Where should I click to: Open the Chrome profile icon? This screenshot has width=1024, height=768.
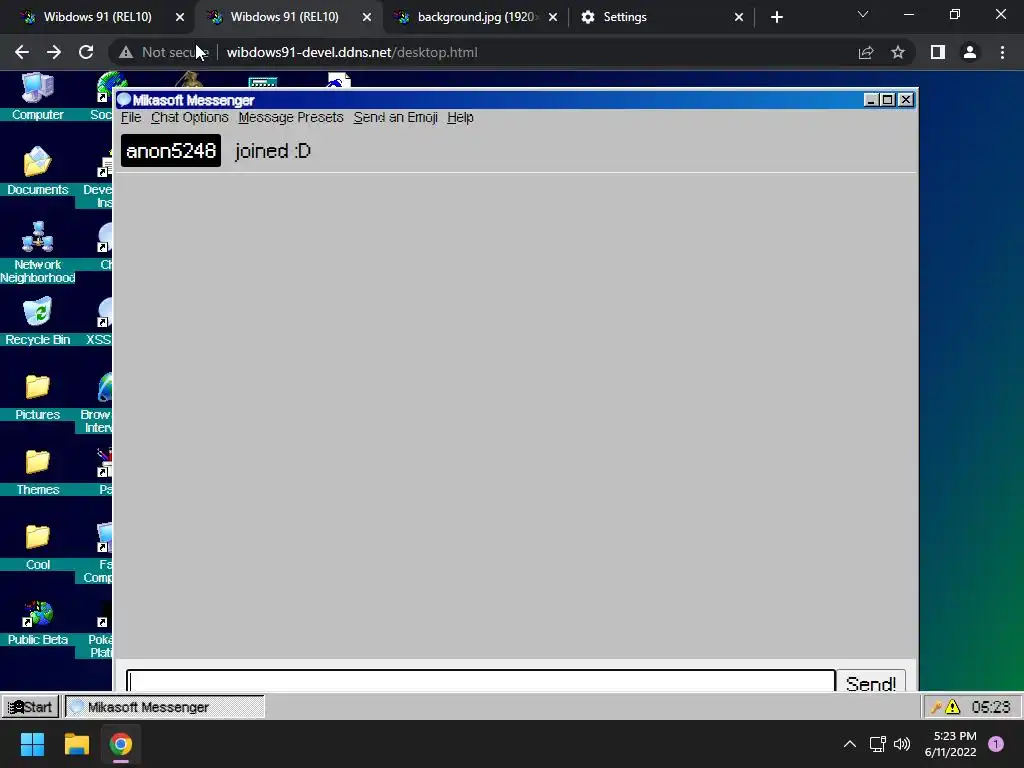click(970, 52)
